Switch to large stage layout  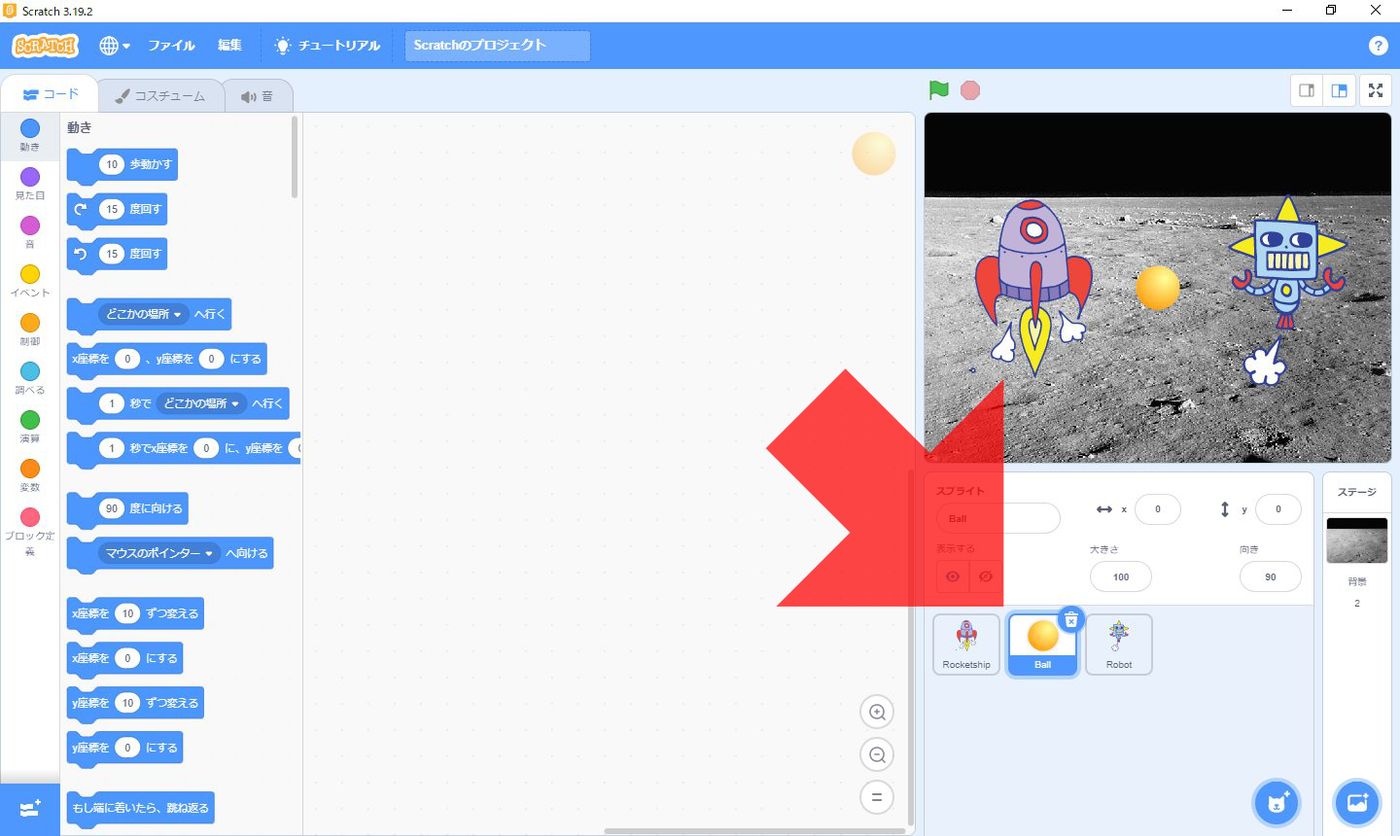[x=1338, y=90]
